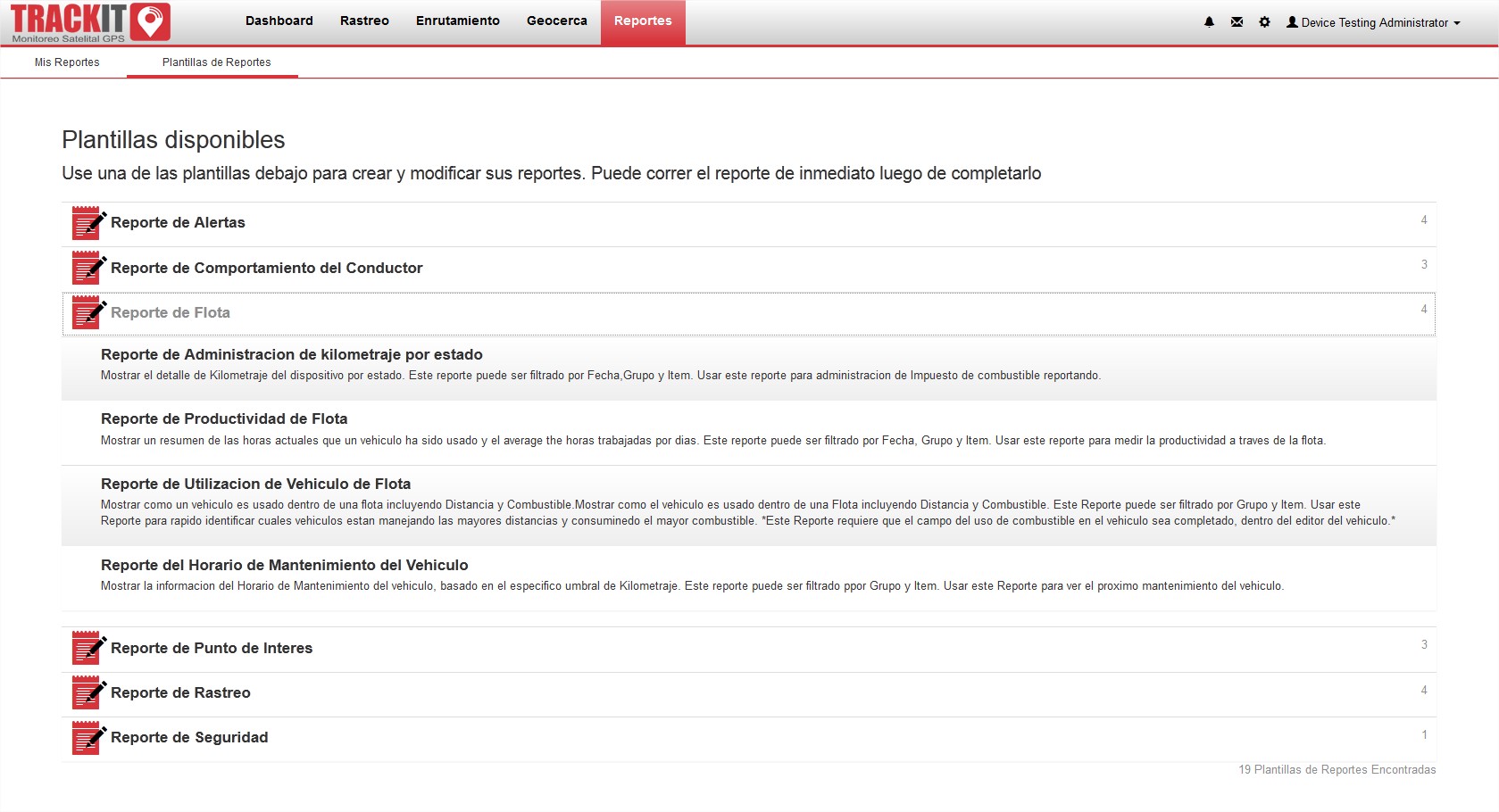
Task: Switch to the Mis Reportes tab
Action: [67, 62]
